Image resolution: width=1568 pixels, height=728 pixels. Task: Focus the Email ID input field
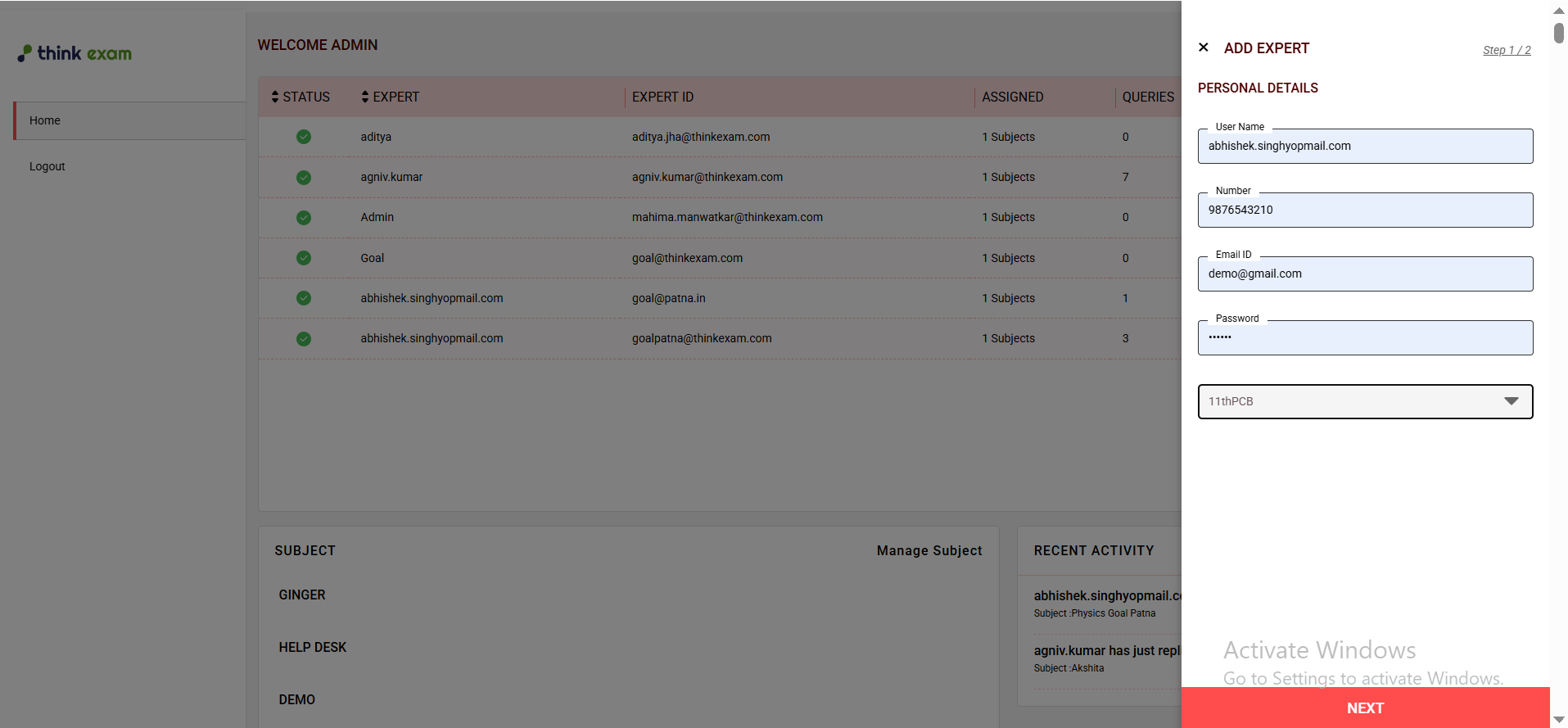(x=1365, y=274)
